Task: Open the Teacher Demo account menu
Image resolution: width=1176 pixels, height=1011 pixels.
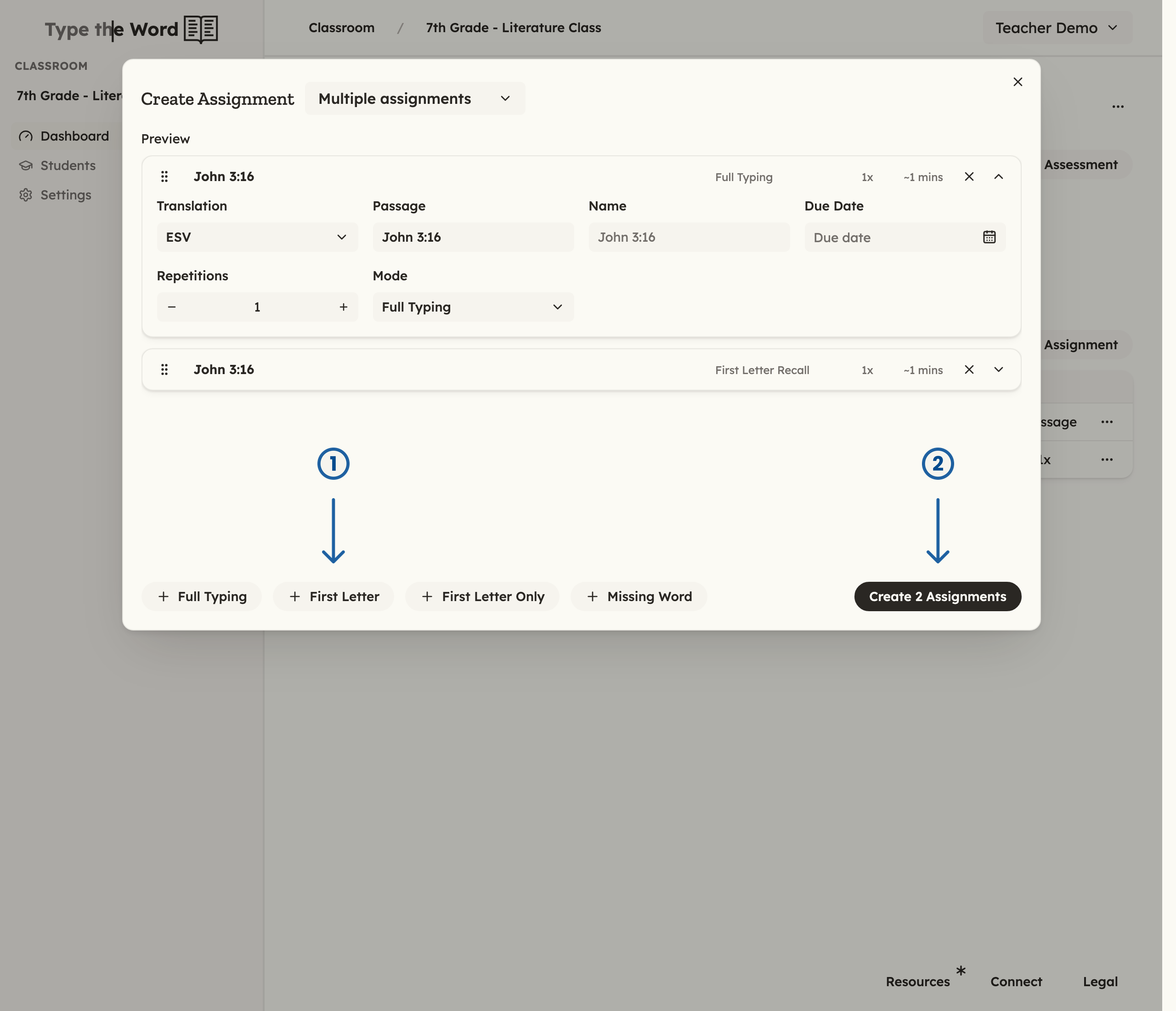Action: point(1057,28)
